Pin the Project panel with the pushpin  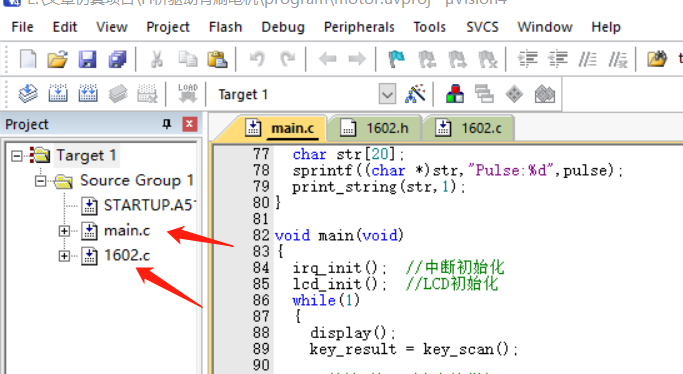pos(166,124)
